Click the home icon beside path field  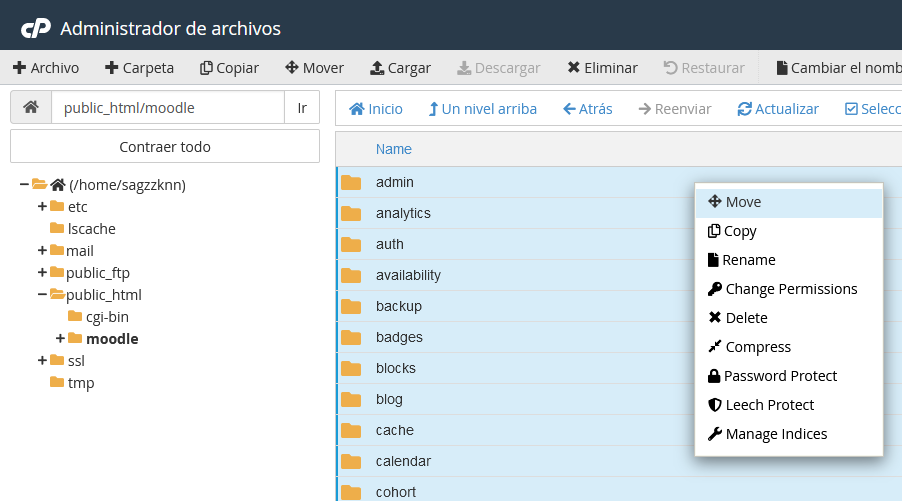click(31, 108)
